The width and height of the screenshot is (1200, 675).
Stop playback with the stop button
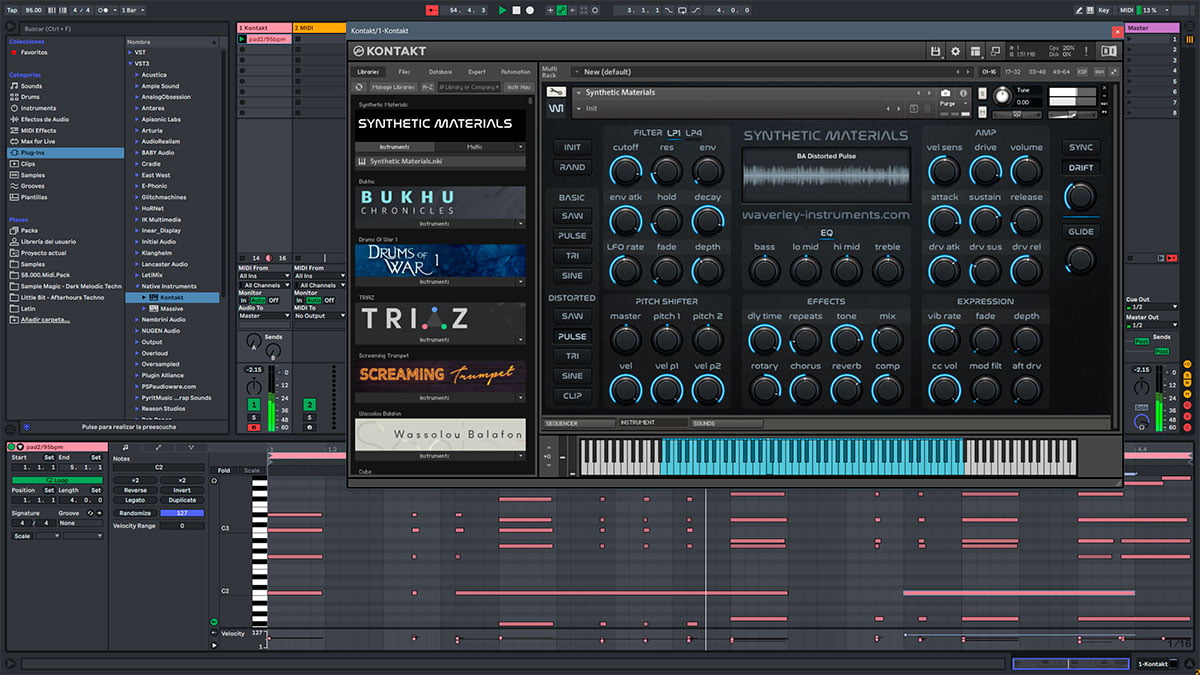click(516, 10)
